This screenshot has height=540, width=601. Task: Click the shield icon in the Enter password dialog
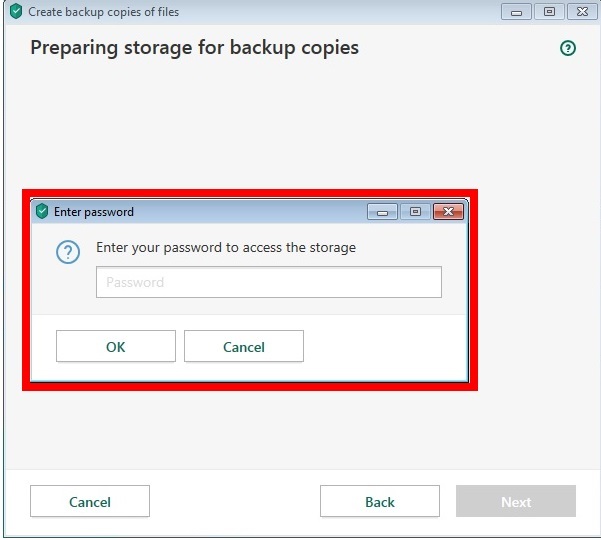[x=42, y=212]
